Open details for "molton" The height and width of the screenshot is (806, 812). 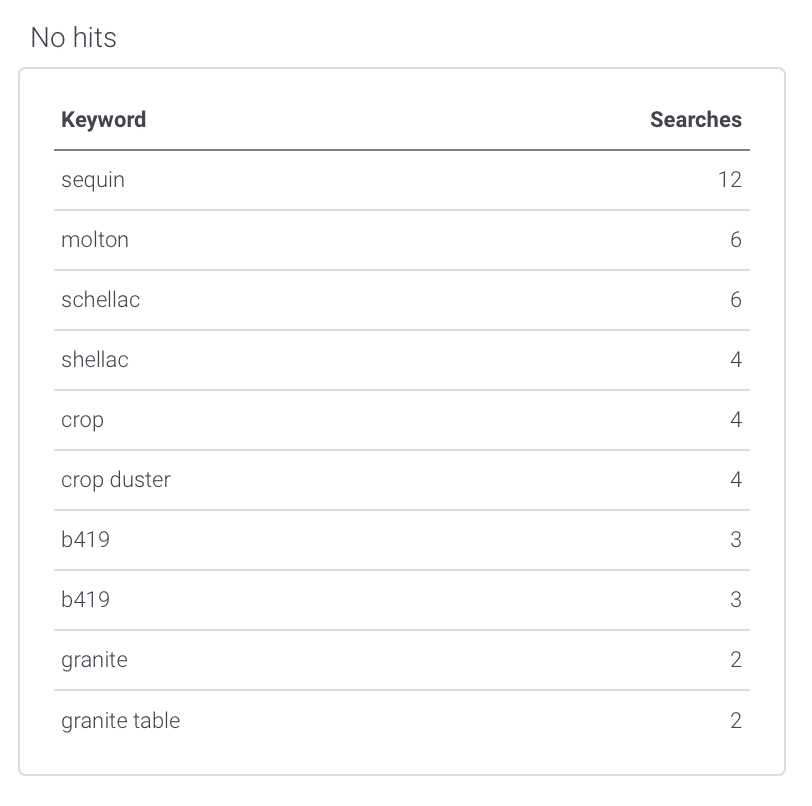[95, 240]
